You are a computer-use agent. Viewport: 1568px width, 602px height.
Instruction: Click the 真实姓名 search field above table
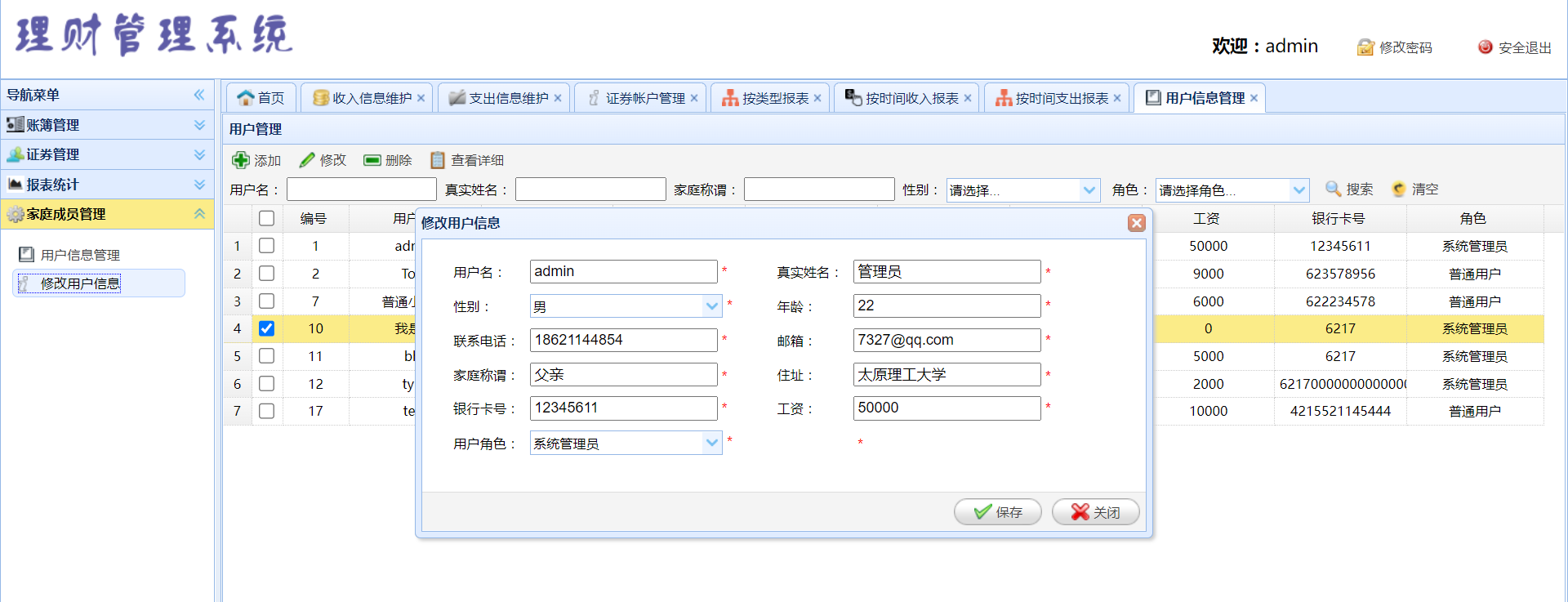click(x=590, y=190)
